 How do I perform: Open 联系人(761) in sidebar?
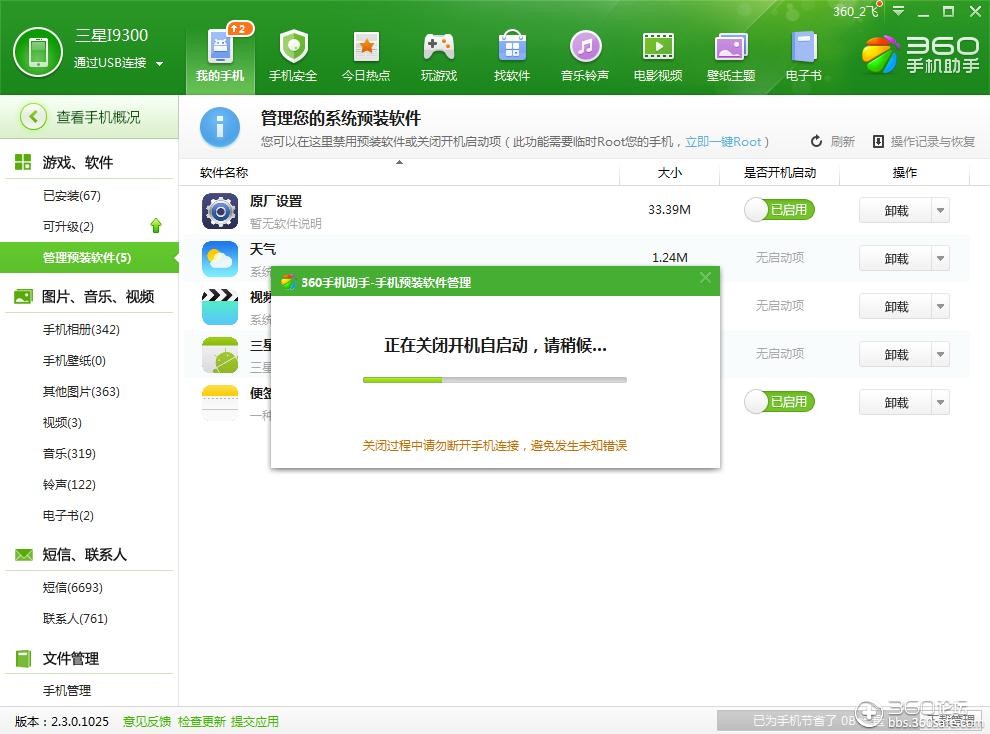tap(75, 618)
